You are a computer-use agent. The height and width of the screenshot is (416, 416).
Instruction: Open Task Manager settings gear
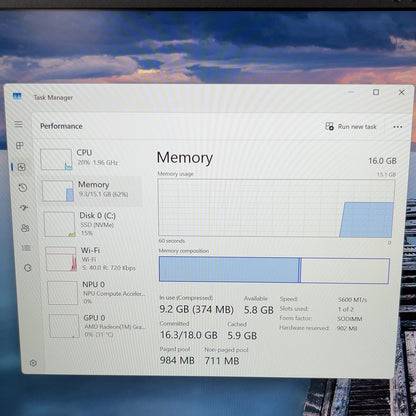point(33,363)
